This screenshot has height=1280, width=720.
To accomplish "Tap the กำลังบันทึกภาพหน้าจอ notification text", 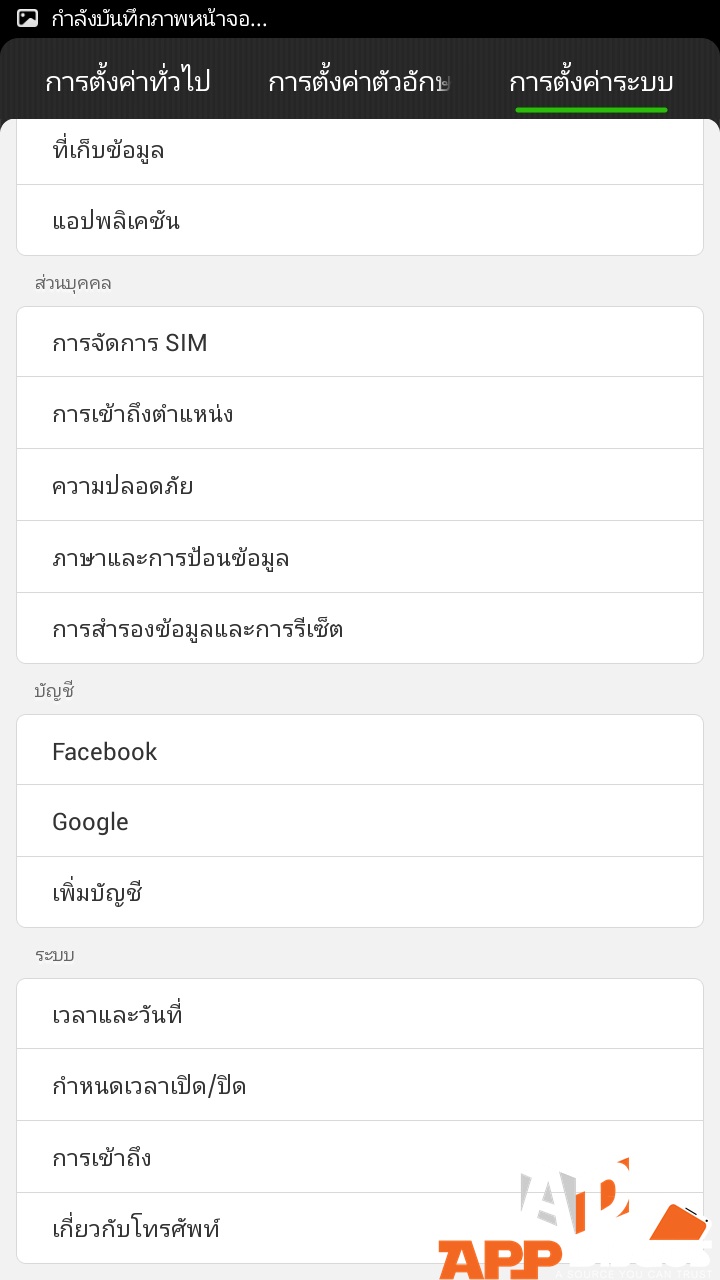I will [160, 18].
